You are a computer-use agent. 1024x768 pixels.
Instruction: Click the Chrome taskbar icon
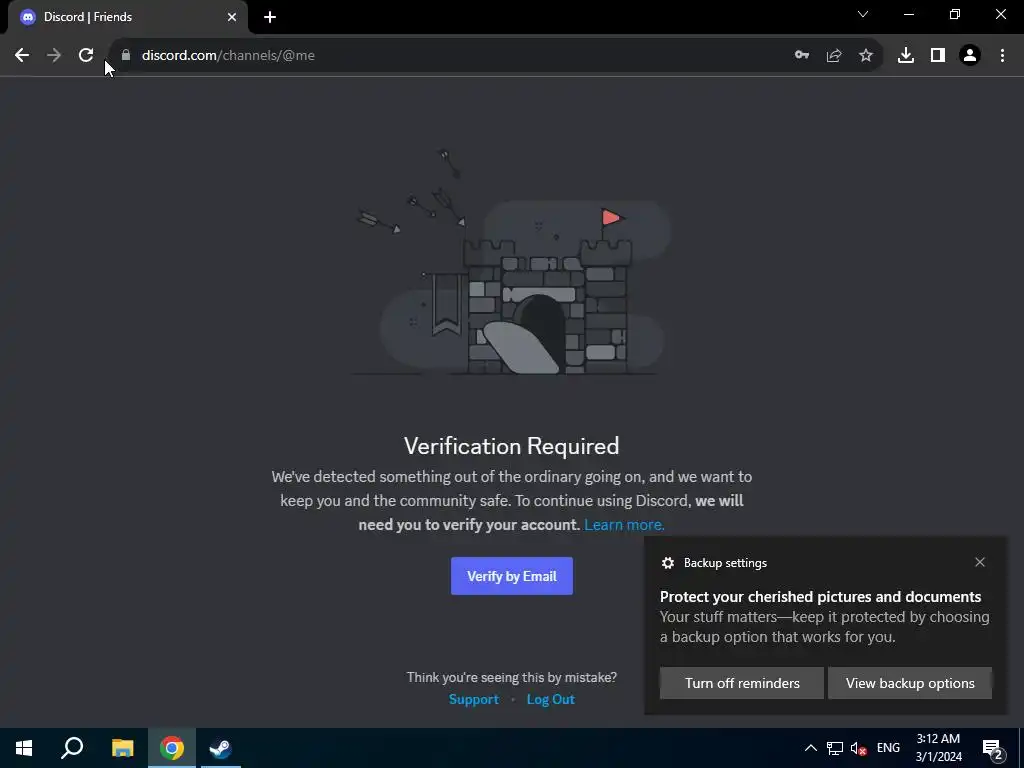coord(172,748)
